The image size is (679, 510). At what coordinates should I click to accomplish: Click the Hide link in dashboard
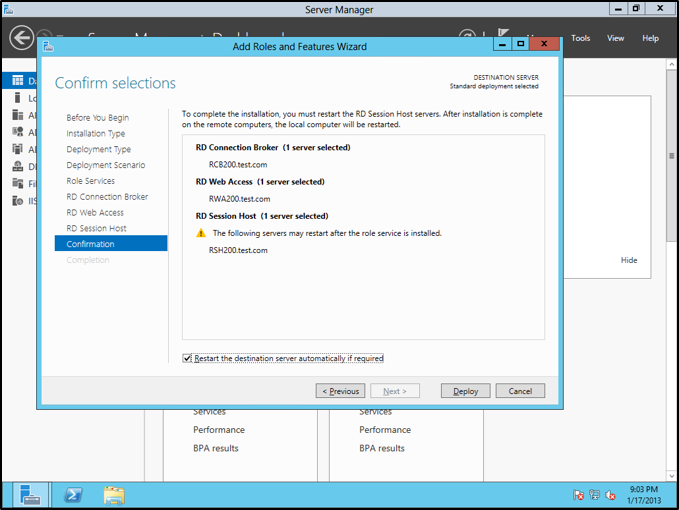click(628, 260)
